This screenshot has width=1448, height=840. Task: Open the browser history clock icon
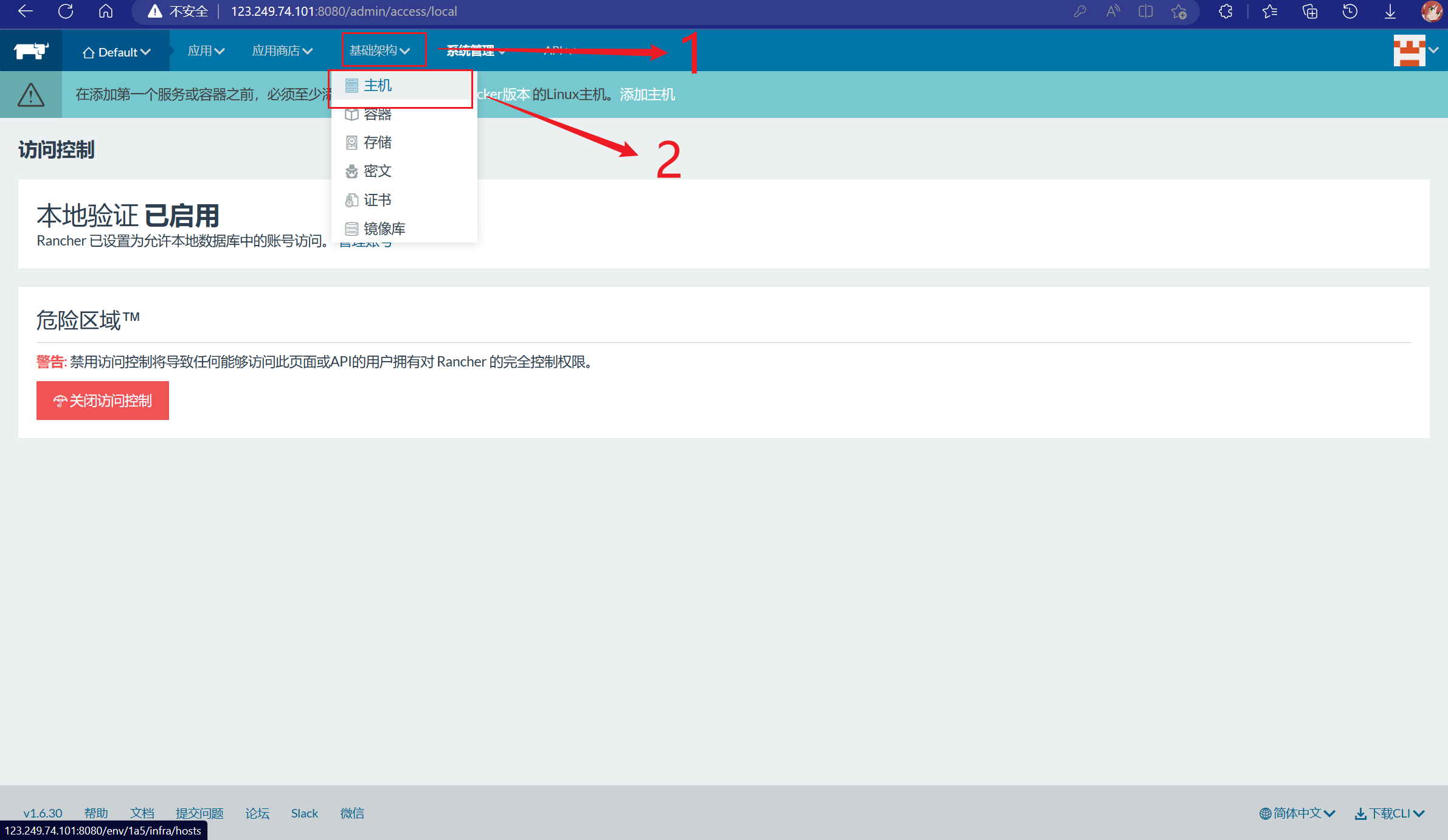[x=1350, y=12]
